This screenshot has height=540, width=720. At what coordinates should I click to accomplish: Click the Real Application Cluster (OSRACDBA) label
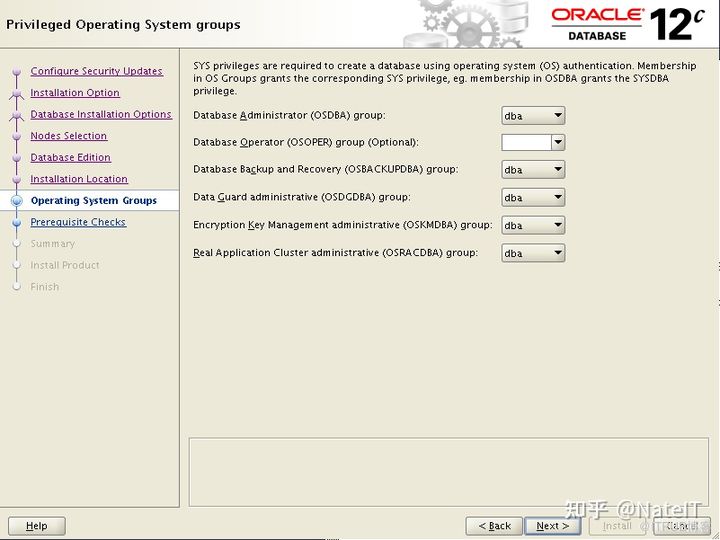click(x=335, y=253)
